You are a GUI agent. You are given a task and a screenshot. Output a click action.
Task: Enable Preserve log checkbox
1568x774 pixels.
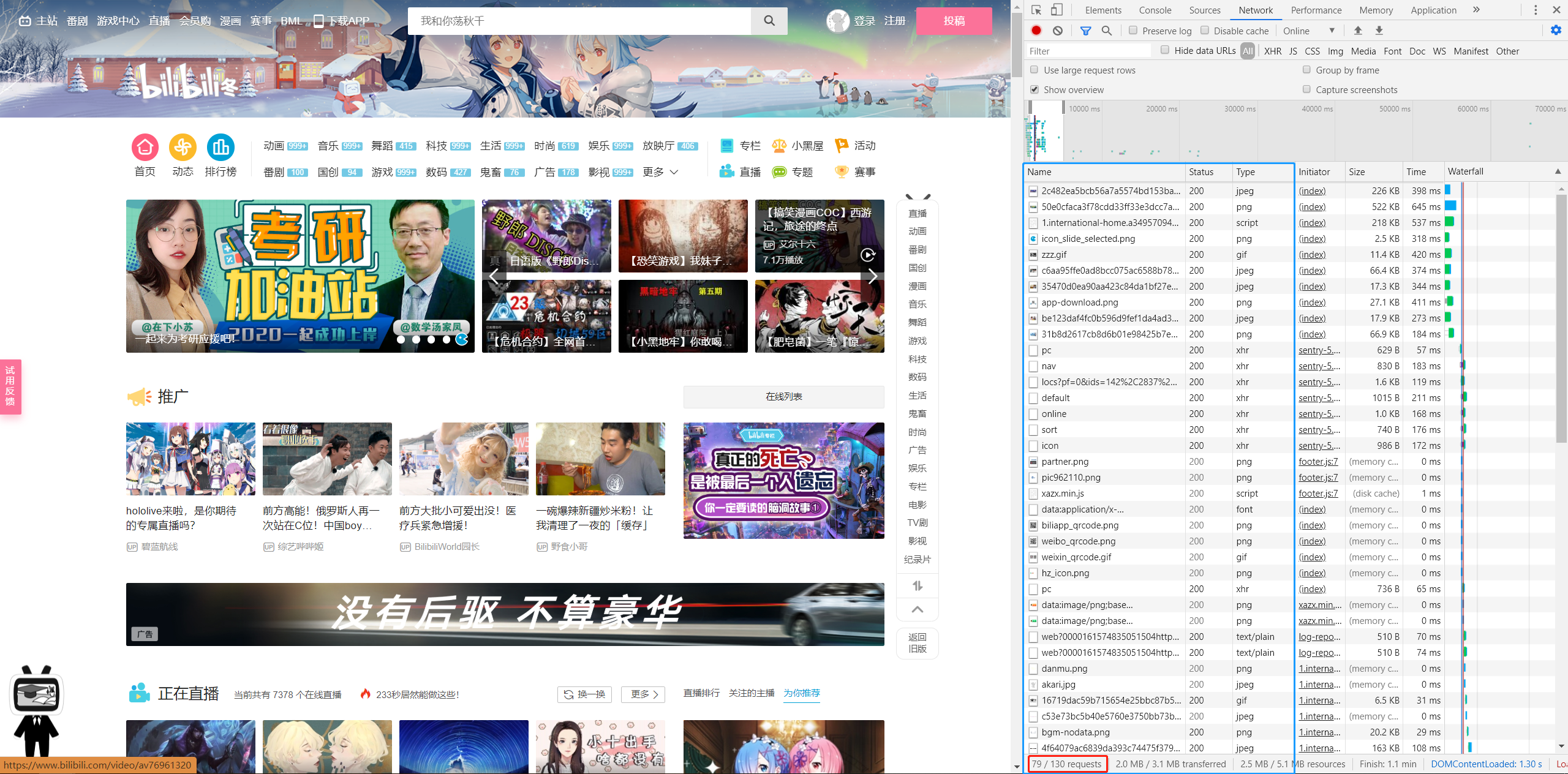[x=1133, y=30]
